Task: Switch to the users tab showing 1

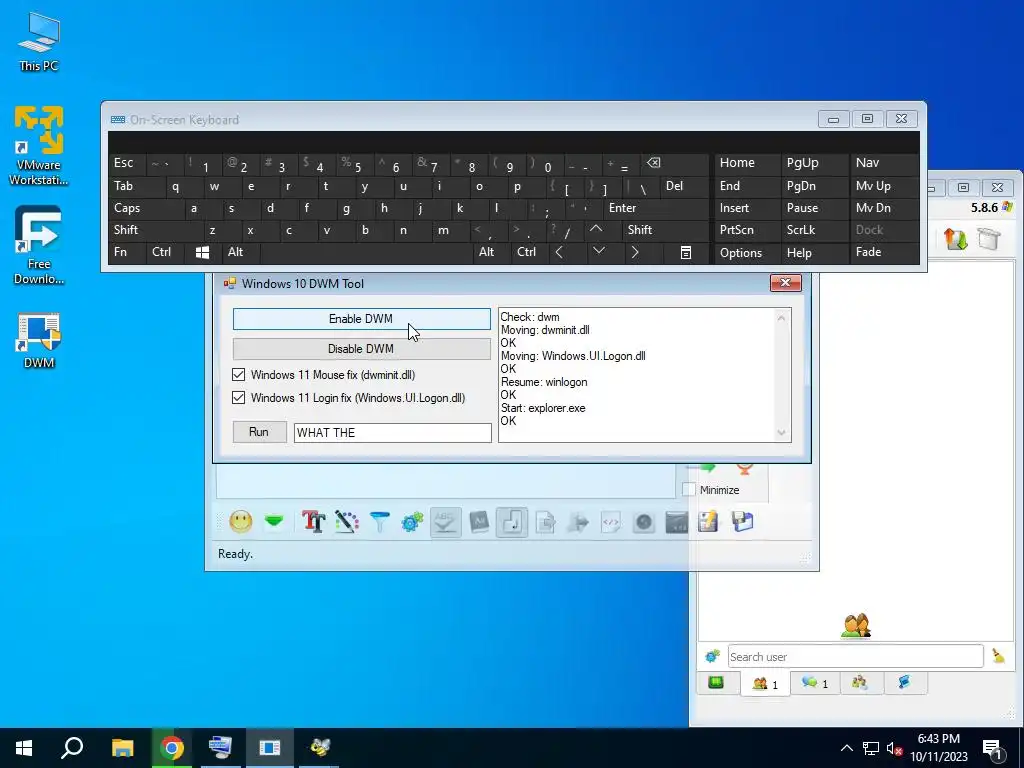Action: 765,684
